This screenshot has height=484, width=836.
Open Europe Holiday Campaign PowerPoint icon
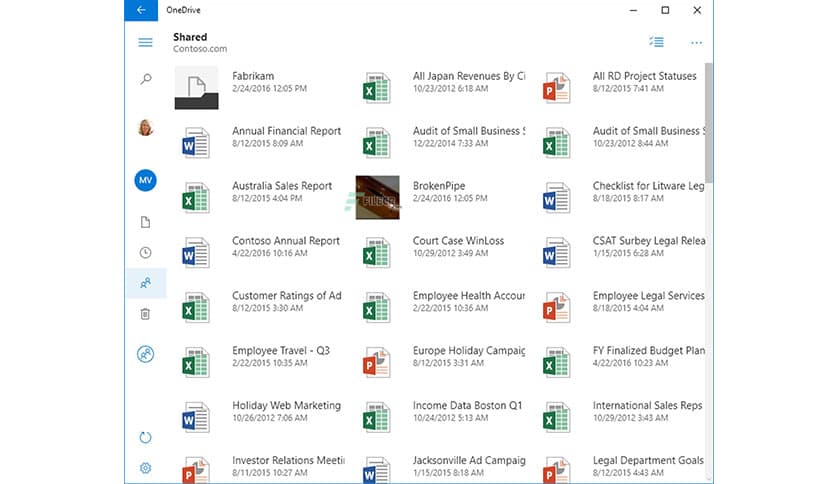click(376, 362)
